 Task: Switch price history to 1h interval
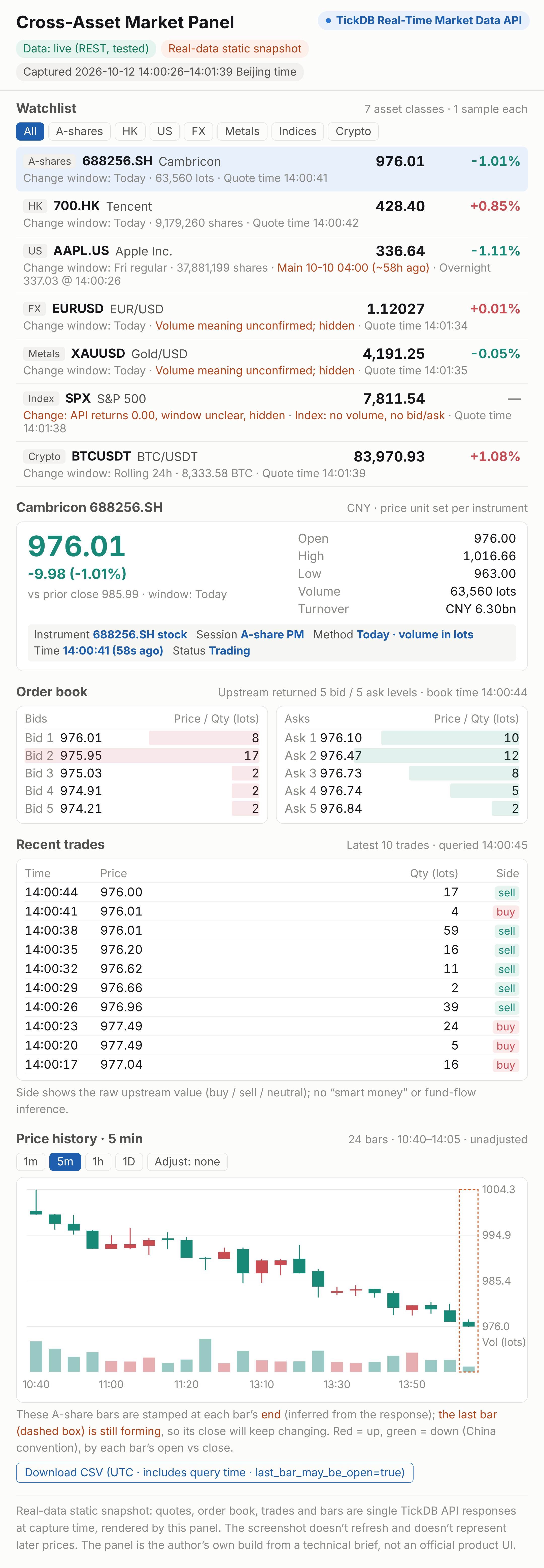click(98, 1161)
